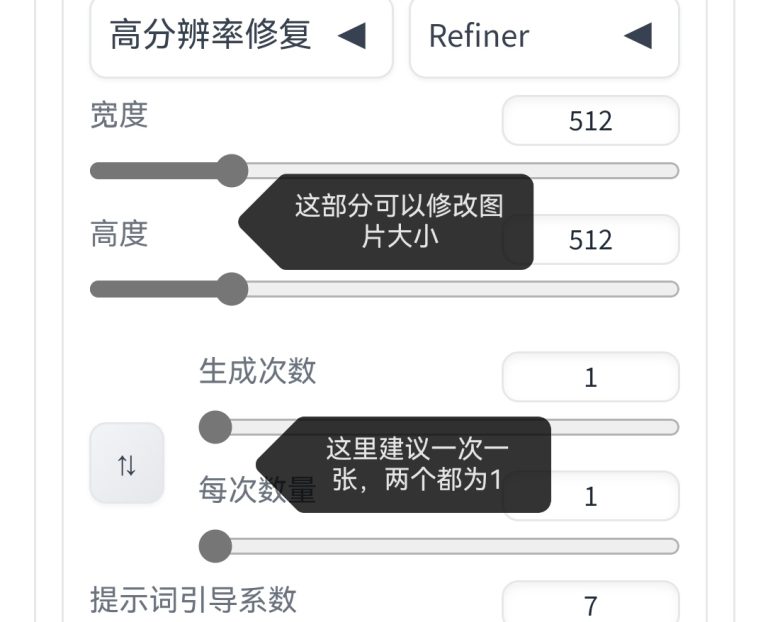768x622 pixels.
Task: Click the 提示词引导系数 label
Action: coord(193,599)
